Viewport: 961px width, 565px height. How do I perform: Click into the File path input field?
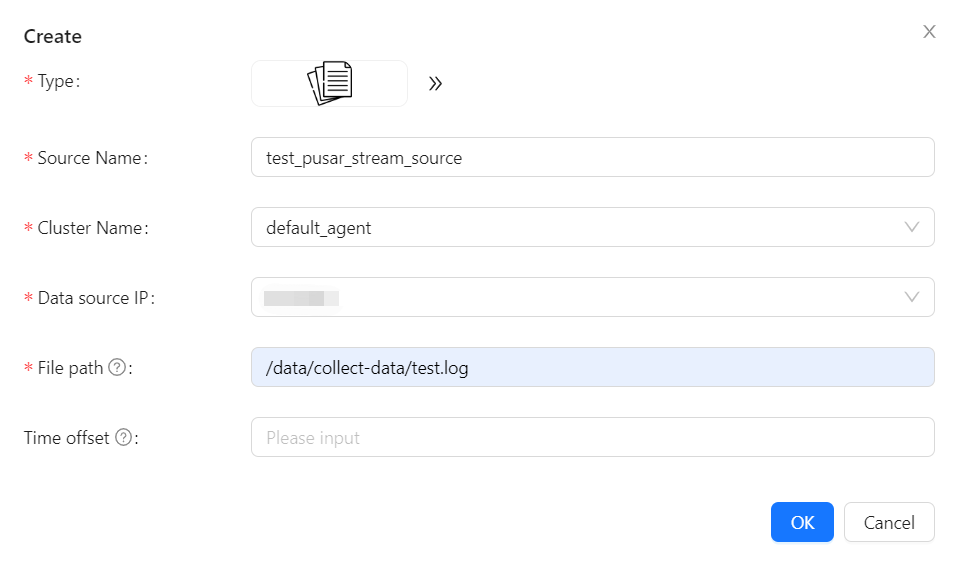(592, 367)
